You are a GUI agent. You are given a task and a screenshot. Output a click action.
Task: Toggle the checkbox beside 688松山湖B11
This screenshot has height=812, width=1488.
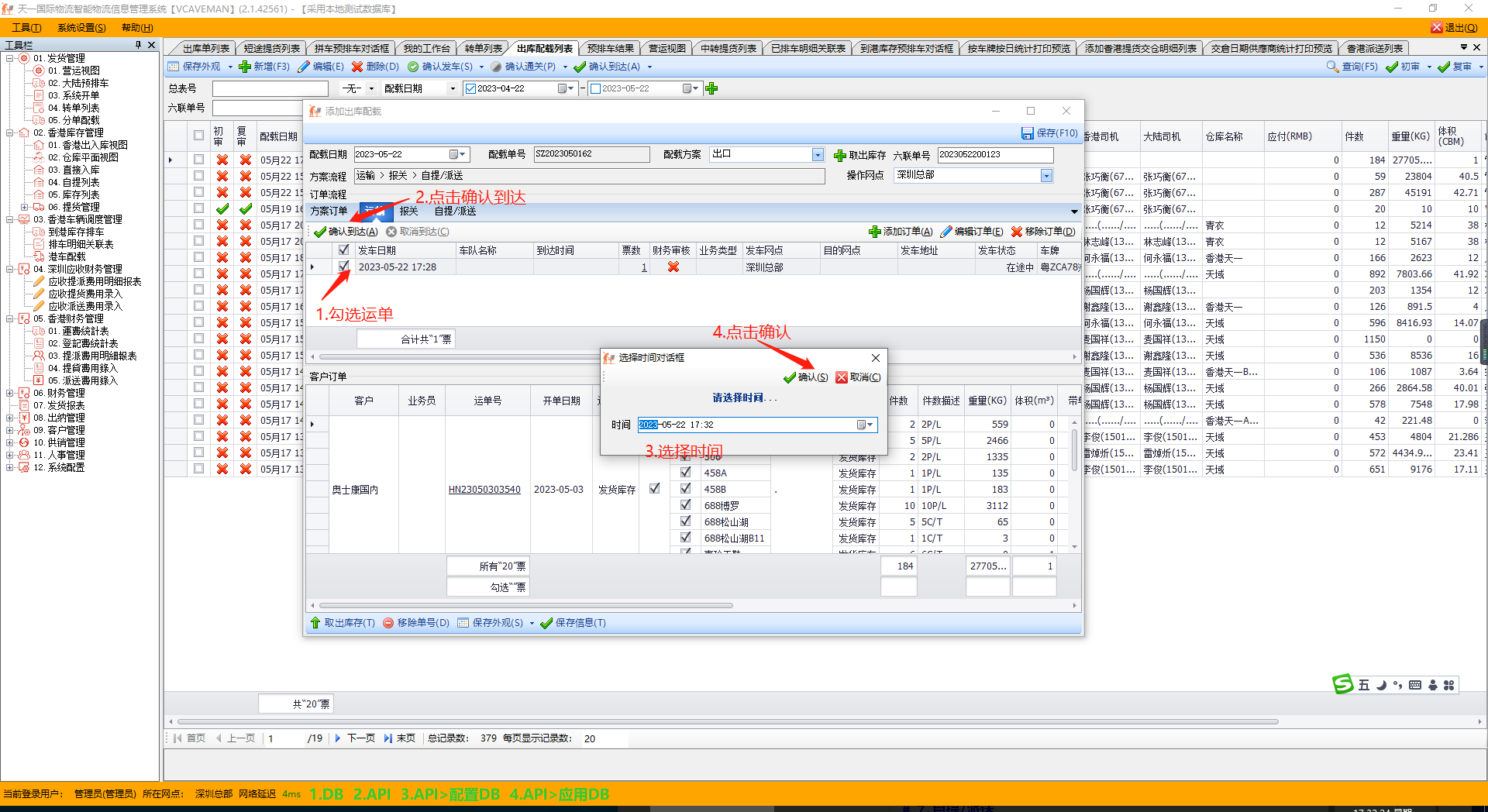click(685, 538)
